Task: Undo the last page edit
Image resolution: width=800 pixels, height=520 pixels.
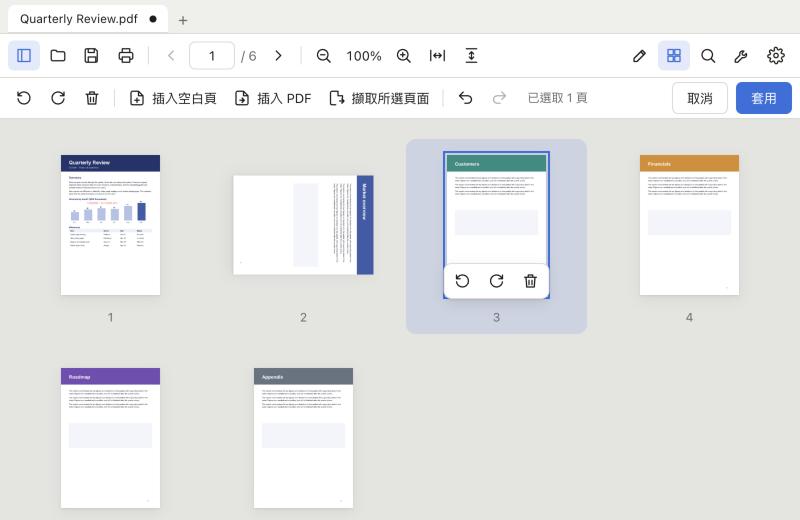Action: 465,98
